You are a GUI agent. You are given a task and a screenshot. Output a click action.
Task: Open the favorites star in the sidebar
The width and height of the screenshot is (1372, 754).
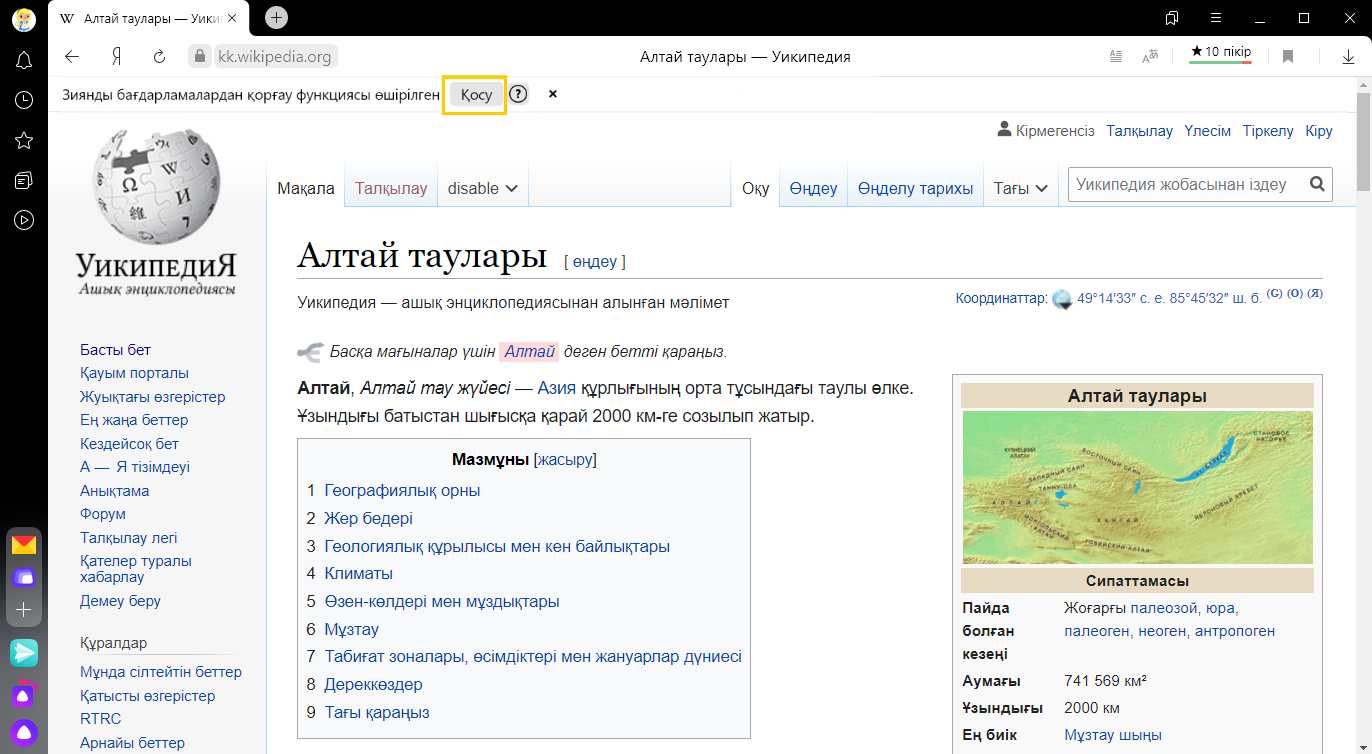click(x=24, y=141)
